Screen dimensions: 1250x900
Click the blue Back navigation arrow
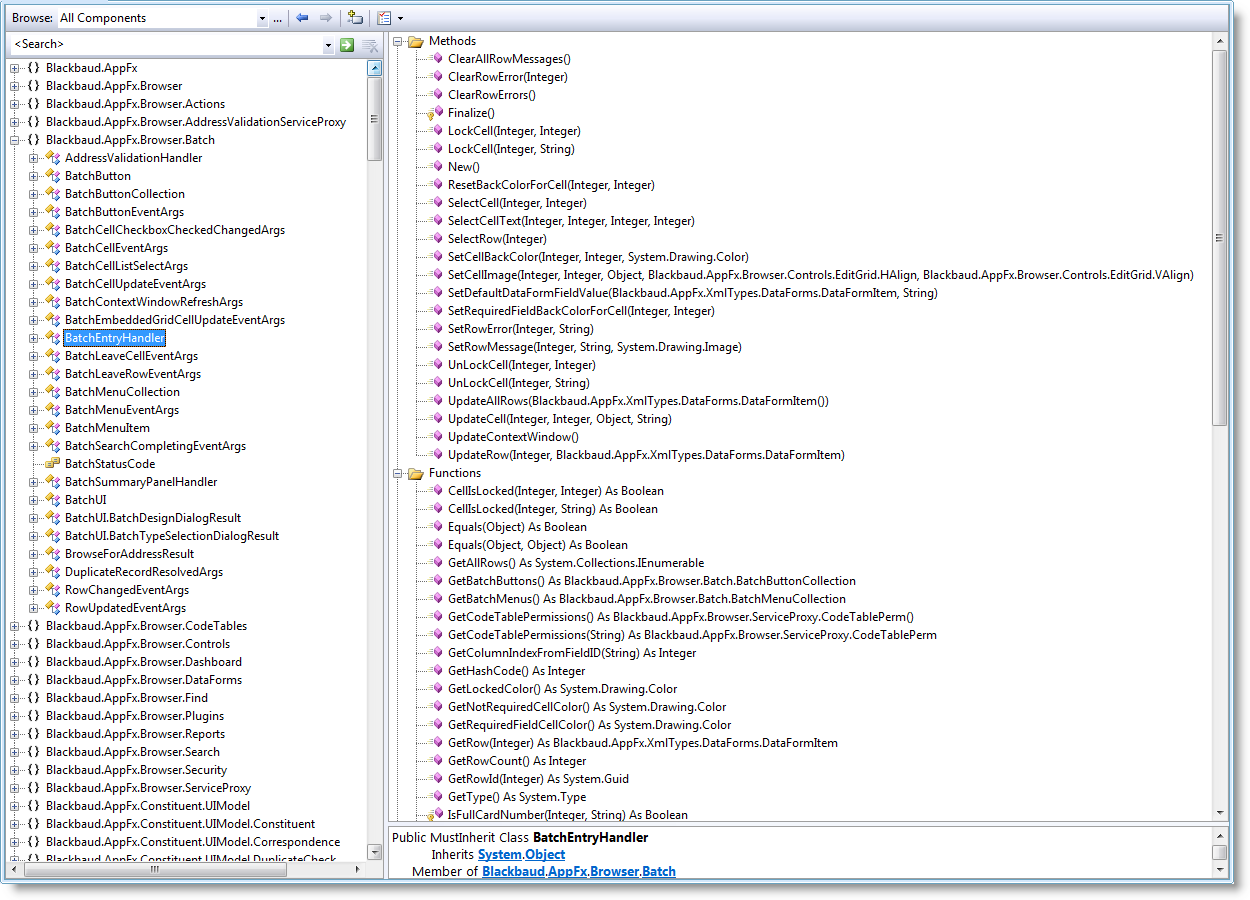[302, 18]
